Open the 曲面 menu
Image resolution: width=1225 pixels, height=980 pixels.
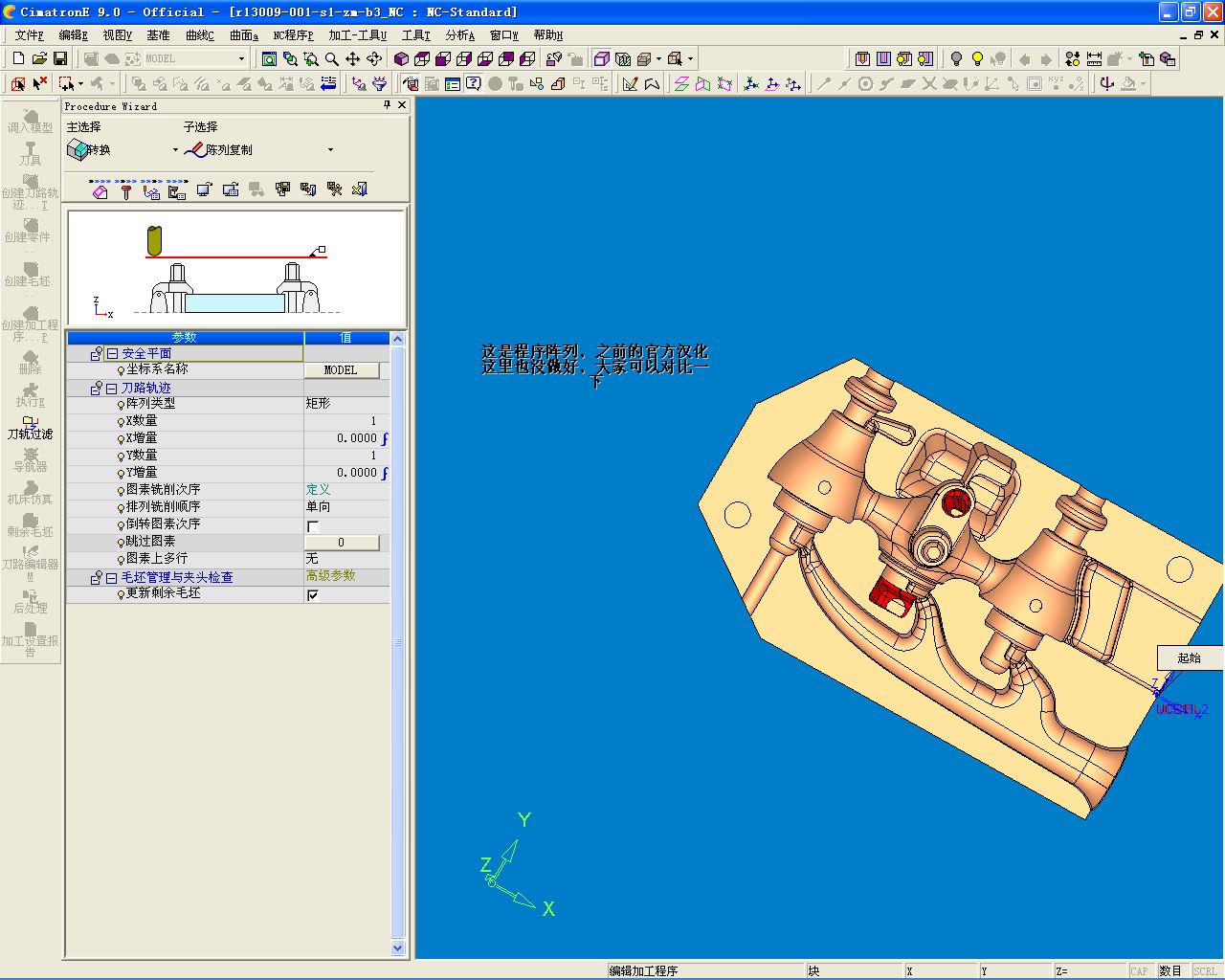[x=244, y=35]
